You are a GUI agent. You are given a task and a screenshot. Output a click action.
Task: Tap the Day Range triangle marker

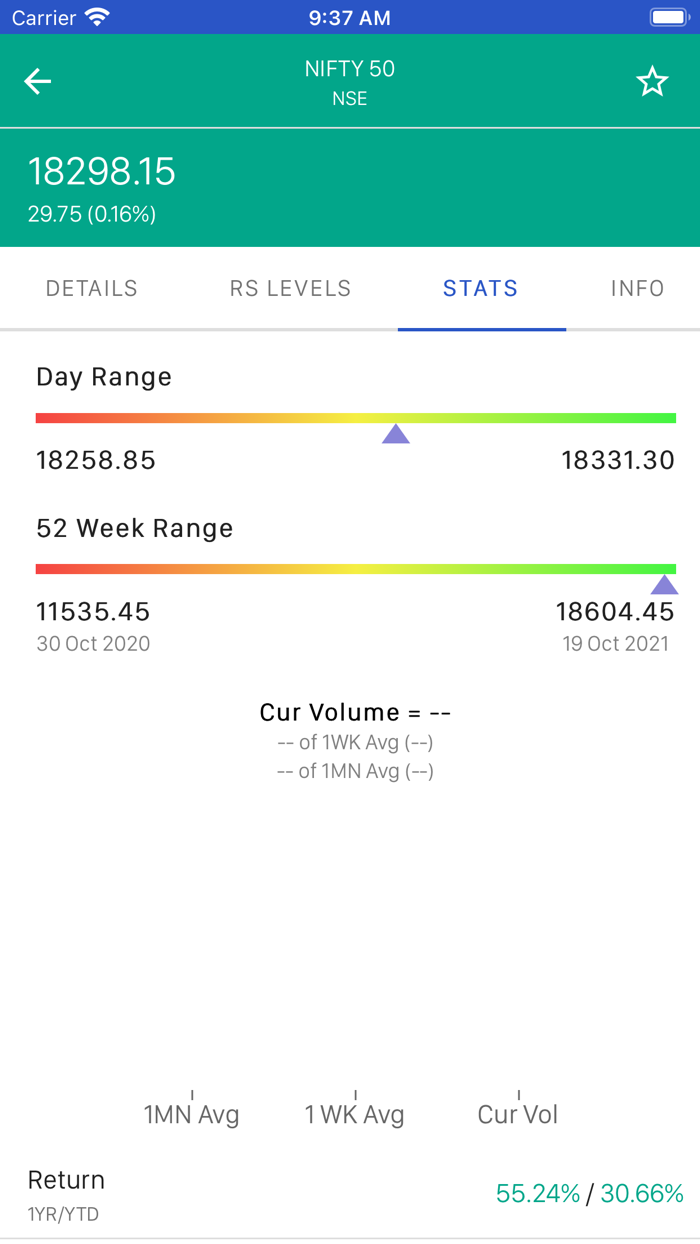[x=396, y=433]
